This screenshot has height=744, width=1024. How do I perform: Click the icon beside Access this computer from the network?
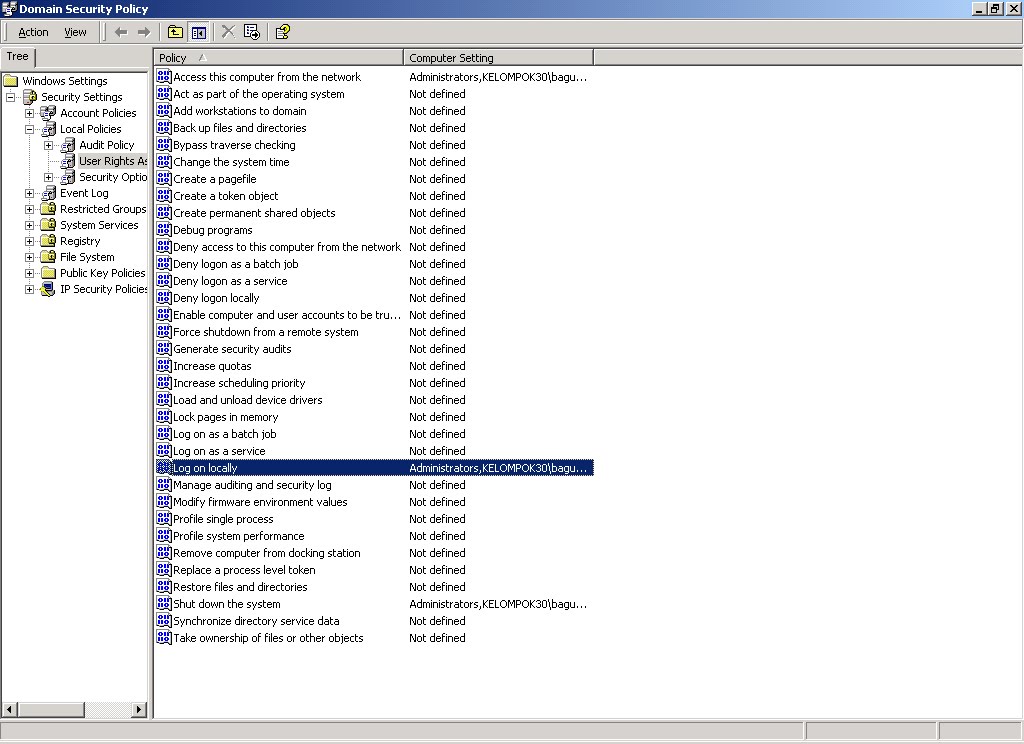point(164,76)
